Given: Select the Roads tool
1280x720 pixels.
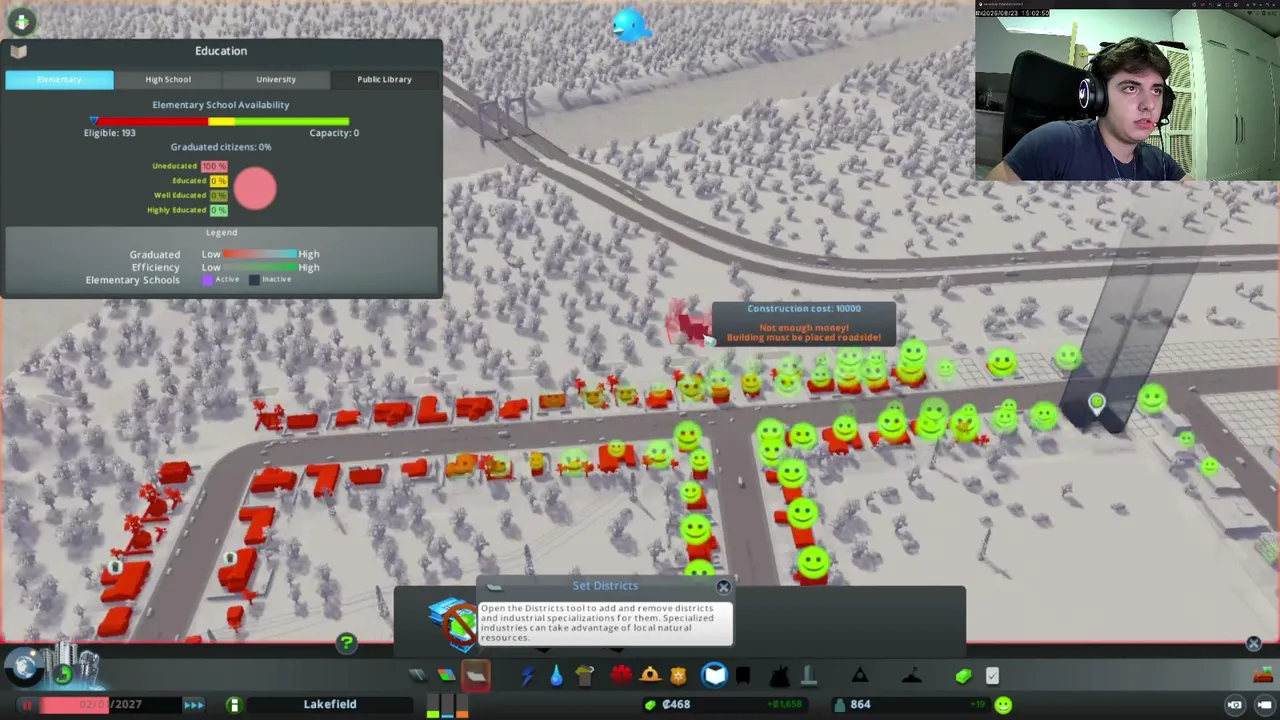Looking at the screenshot, I should (418, 676).
